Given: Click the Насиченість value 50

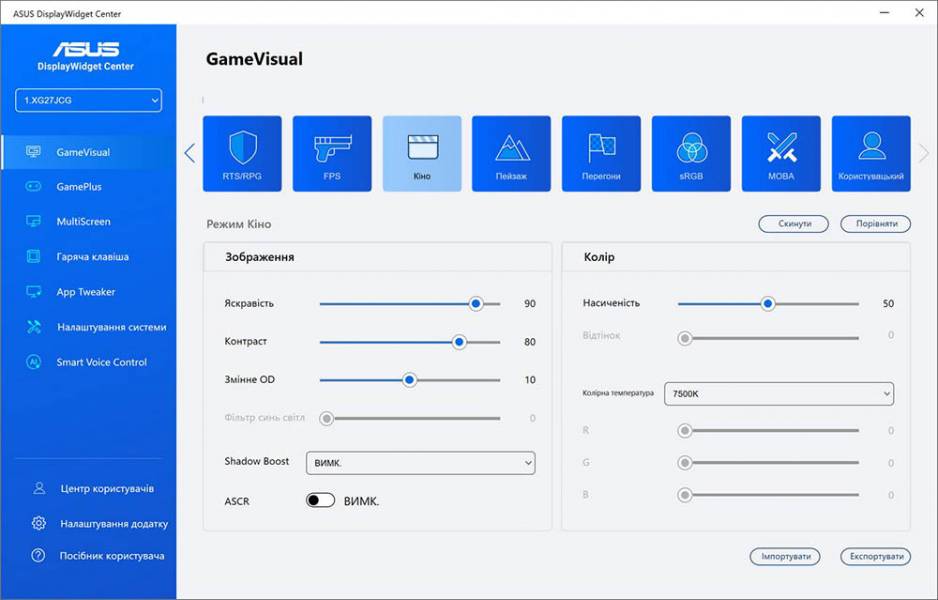Looking at the screenshot, I should 888,304.
